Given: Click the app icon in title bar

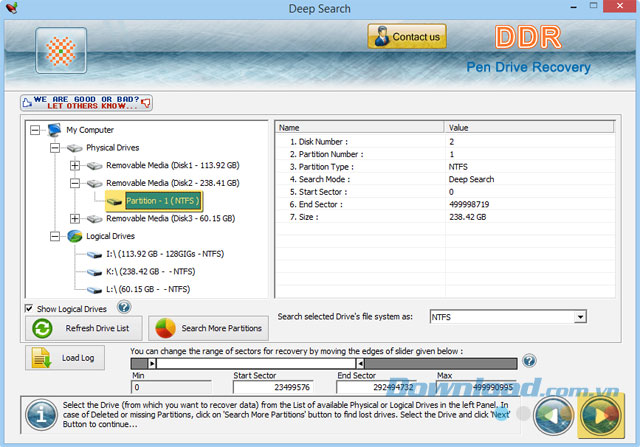Looking at the screenshot, I should coord(11,7).
